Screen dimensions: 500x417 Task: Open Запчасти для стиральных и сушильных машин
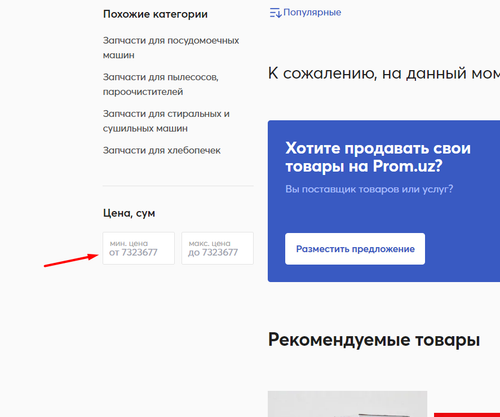pos(166,121)
